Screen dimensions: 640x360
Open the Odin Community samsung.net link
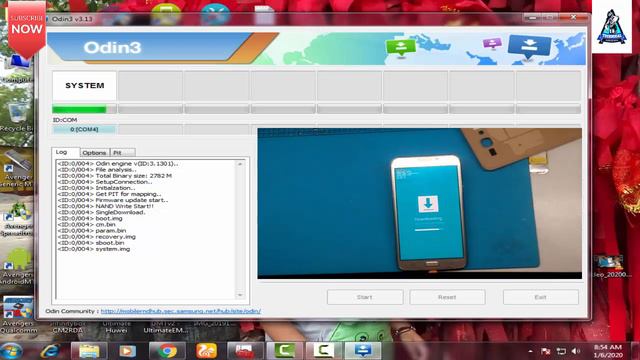pos(180,311)
